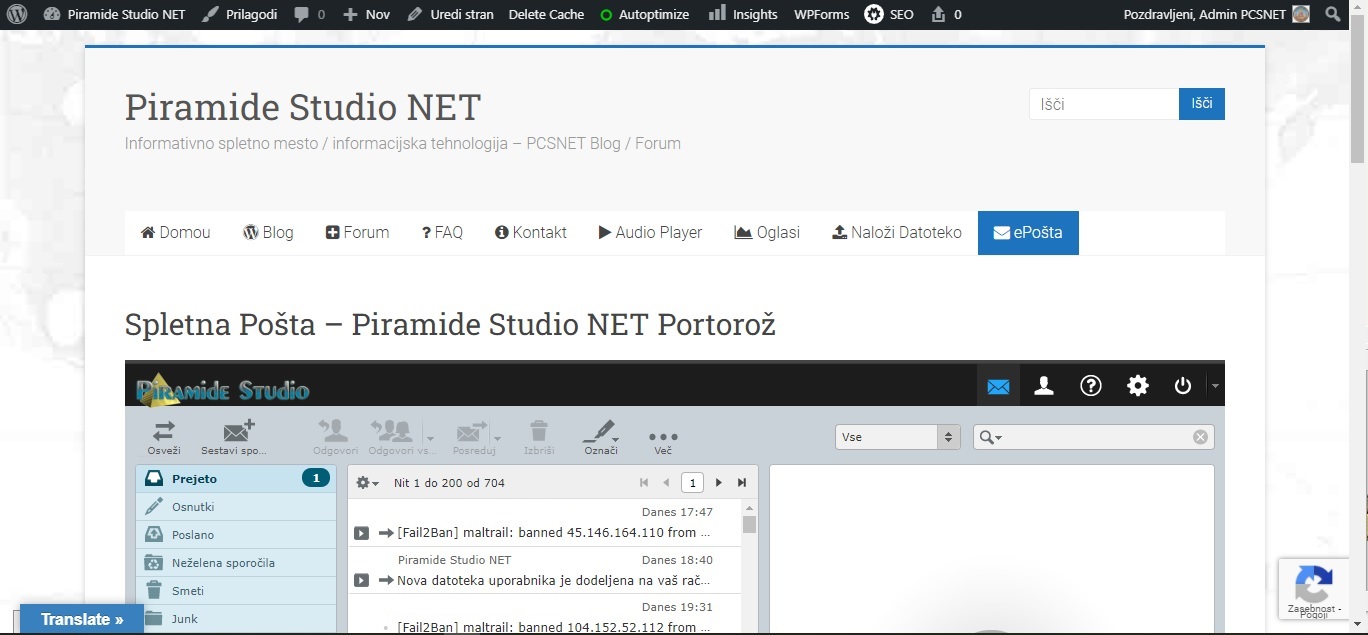Open webmail help question mark icon

pyautogui.click(x=1091, y=386)
